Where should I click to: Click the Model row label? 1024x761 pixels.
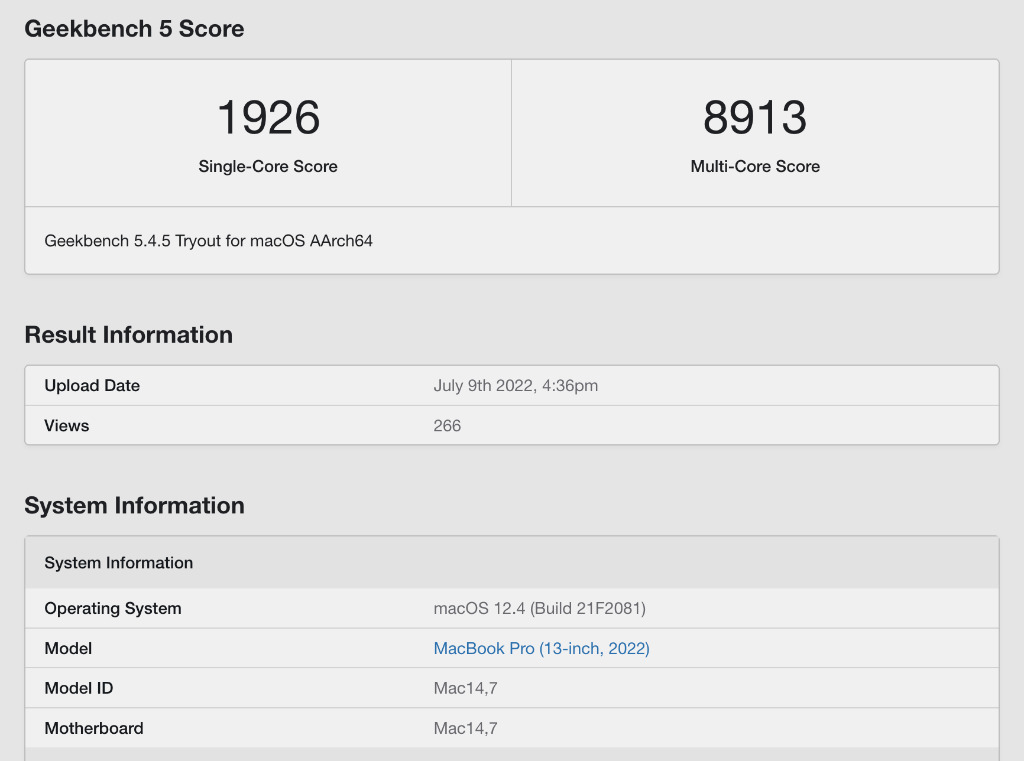[68, 649]
